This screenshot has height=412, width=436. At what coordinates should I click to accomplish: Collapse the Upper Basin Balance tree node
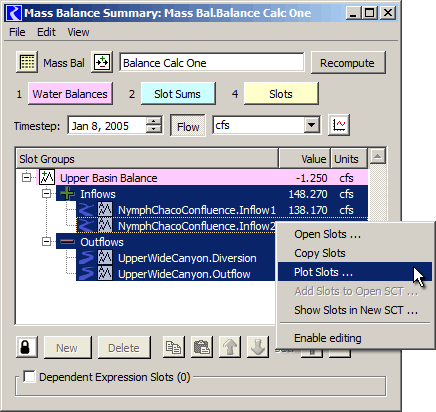[x=26, y=178]
